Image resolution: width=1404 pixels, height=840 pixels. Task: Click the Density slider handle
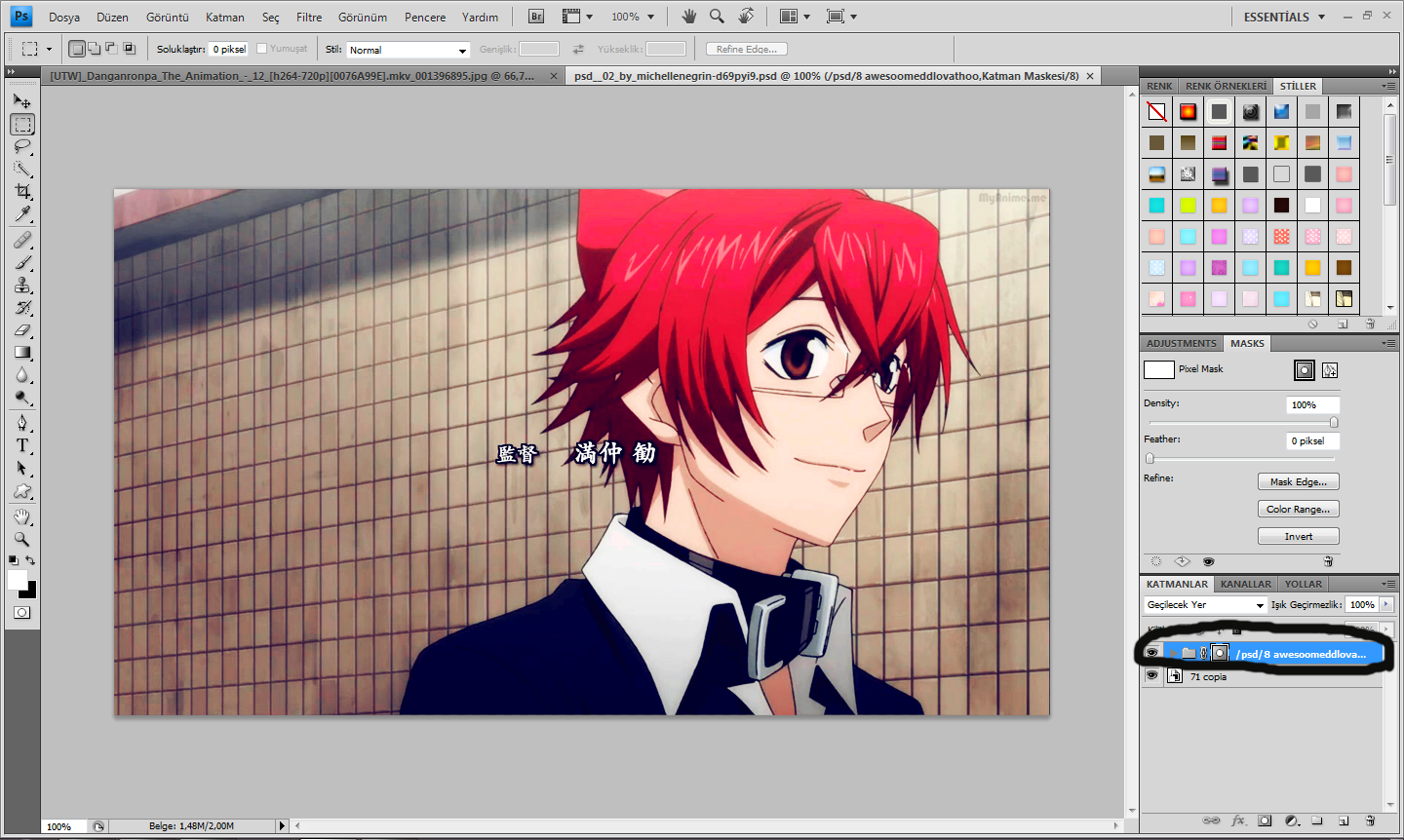[1334, 422]
